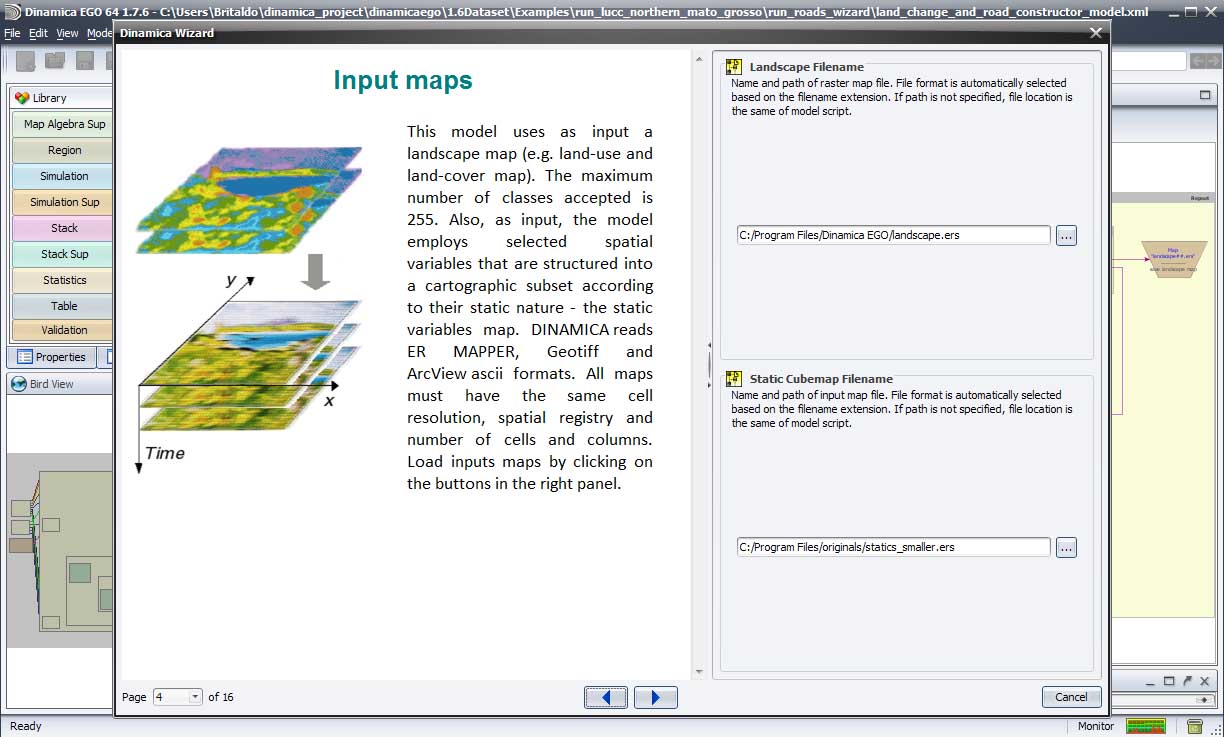Maximize the model editor panel
The height and width of the screenshot is (737, 1224).
click(x=1206, y=95)
